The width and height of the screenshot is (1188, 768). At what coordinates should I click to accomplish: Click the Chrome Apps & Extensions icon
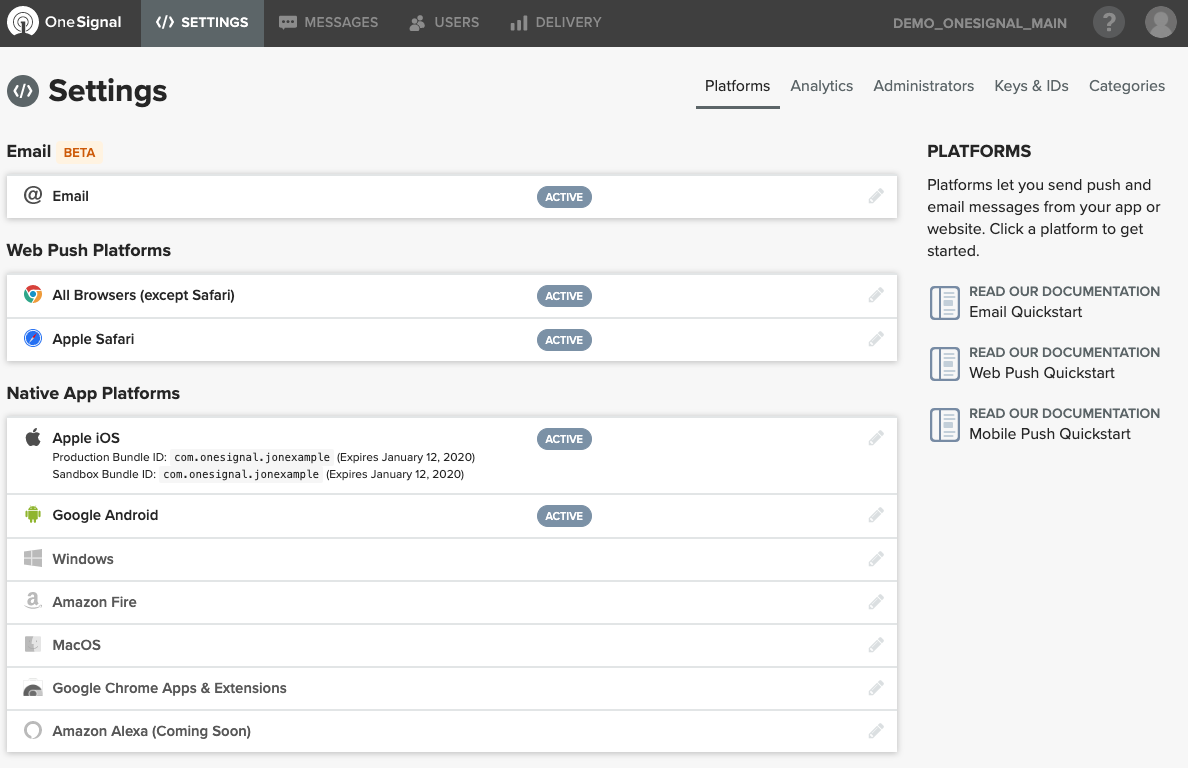pos(33,688)
